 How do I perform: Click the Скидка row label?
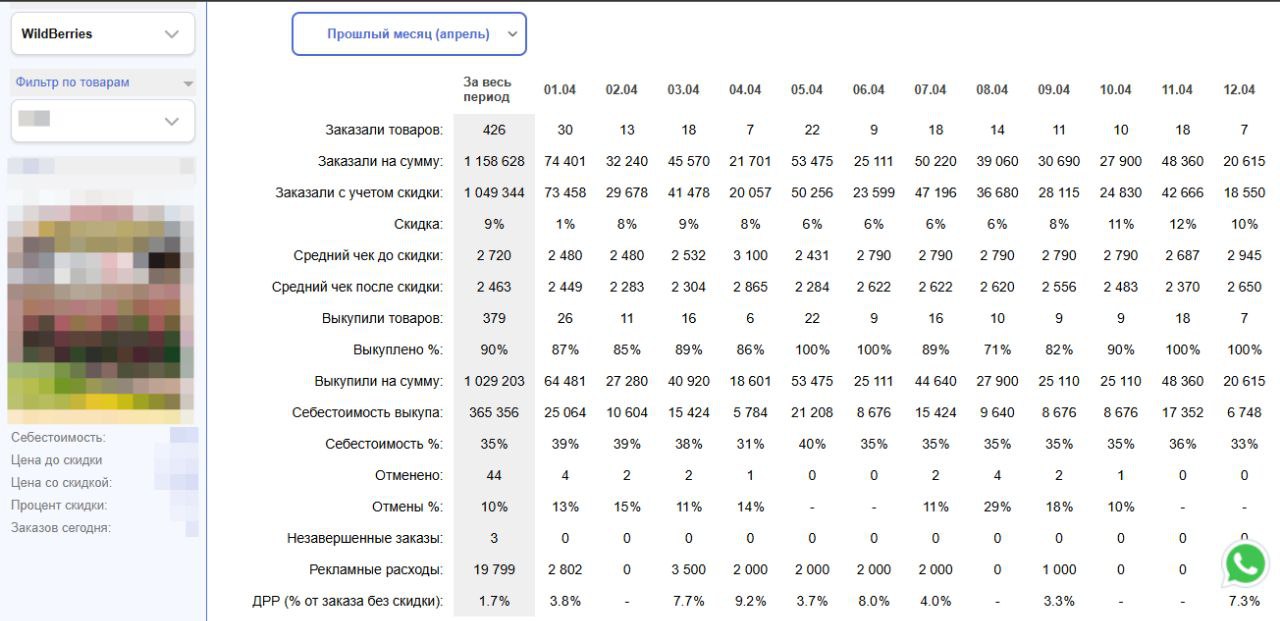click(x=419, y=224)
